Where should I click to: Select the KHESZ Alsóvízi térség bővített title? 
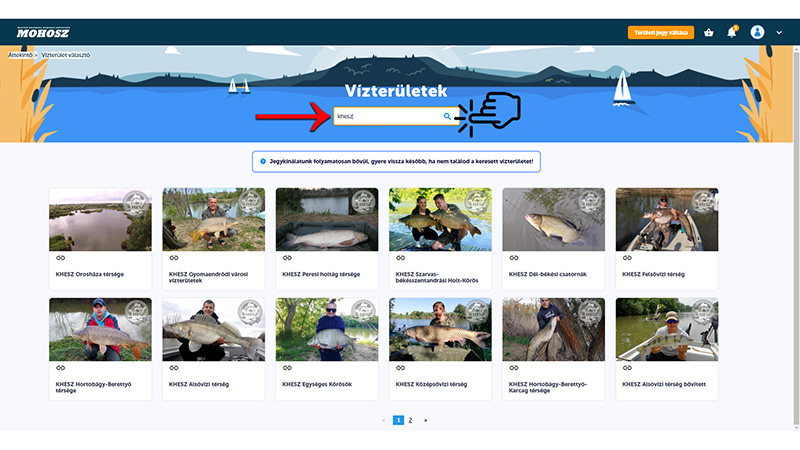pyautogui.click(x=664, y=384)
